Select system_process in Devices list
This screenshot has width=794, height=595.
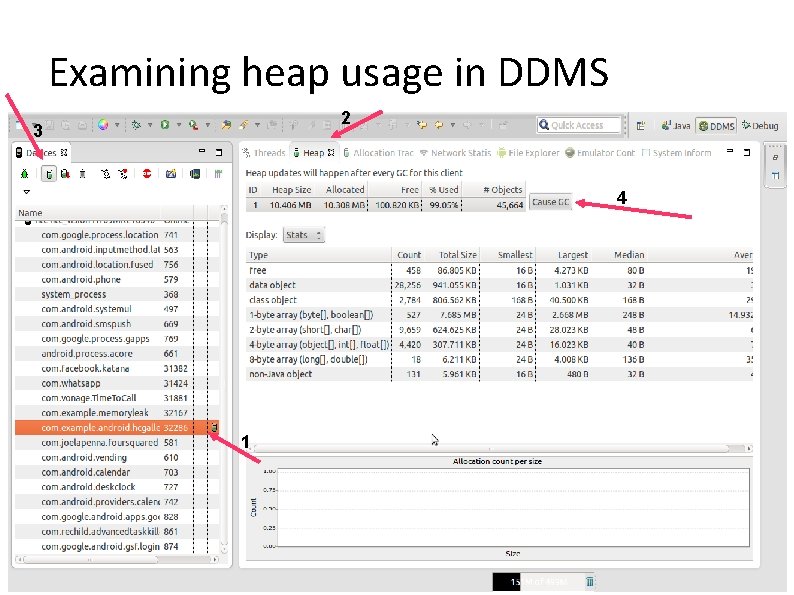[x=116, y=294]
